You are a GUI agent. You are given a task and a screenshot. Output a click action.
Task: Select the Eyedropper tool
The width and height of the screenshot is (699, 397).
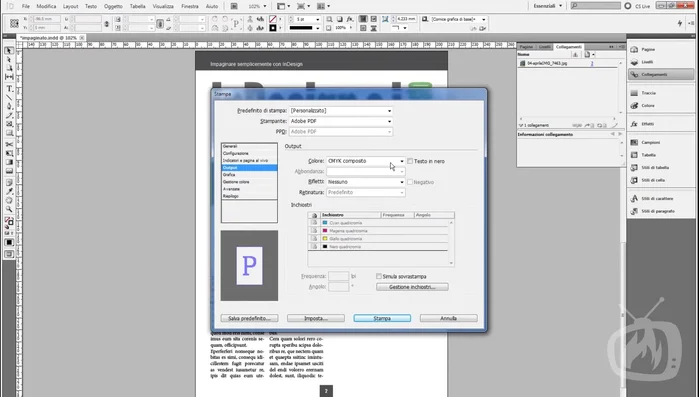pos(9,192)
